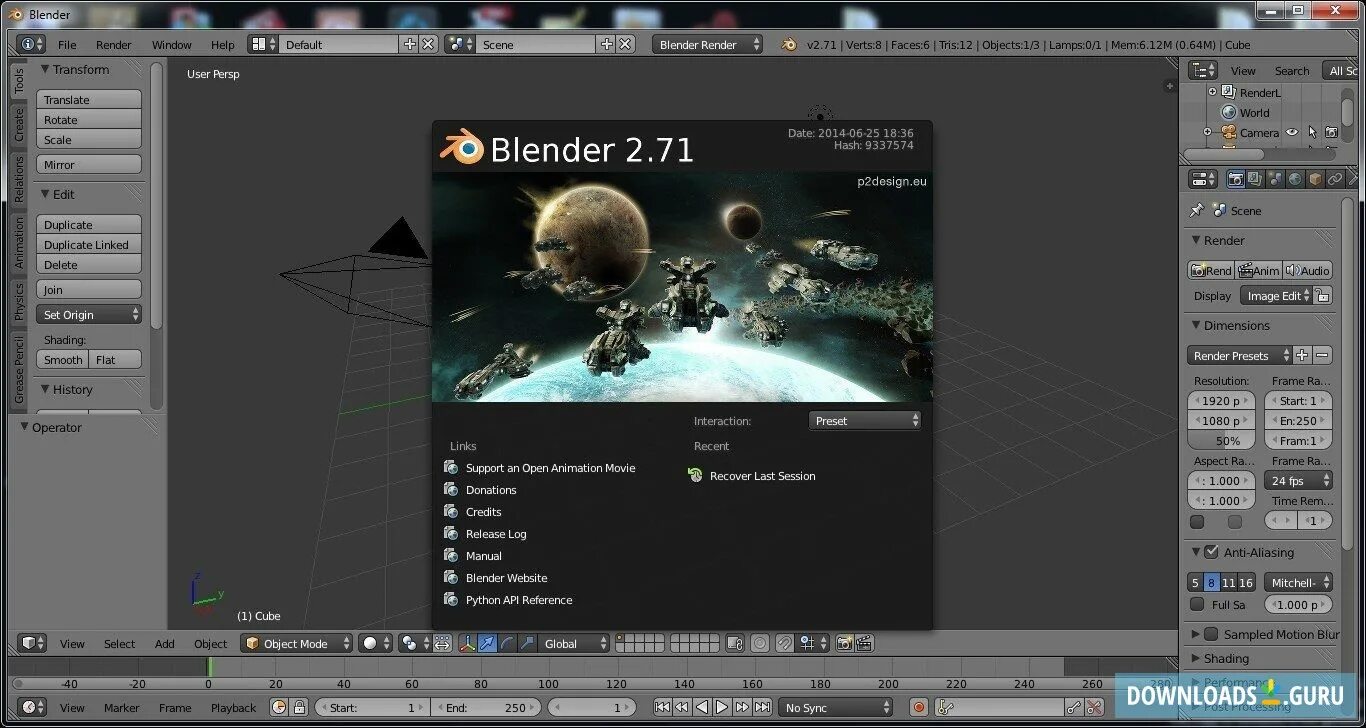Image resolution: width=1366 pixels, height=728 pixels.
Task: Select World properties globe tab
Action: tap(1295, 179)
